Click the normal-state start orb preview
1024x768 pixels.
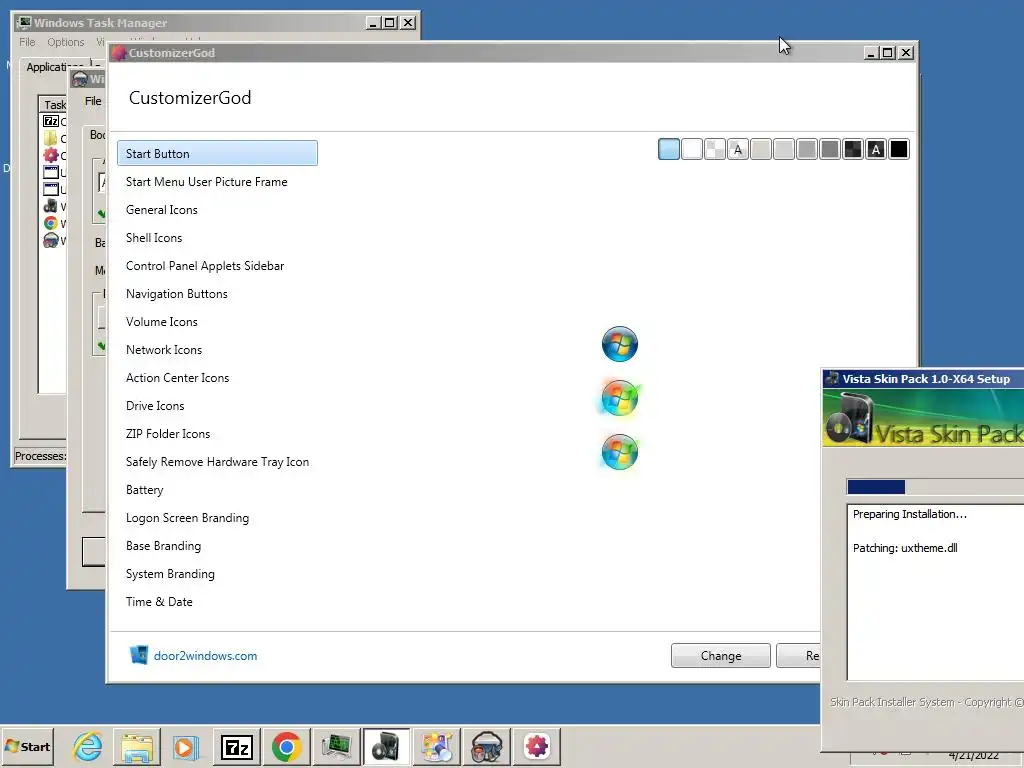(620, 344)
